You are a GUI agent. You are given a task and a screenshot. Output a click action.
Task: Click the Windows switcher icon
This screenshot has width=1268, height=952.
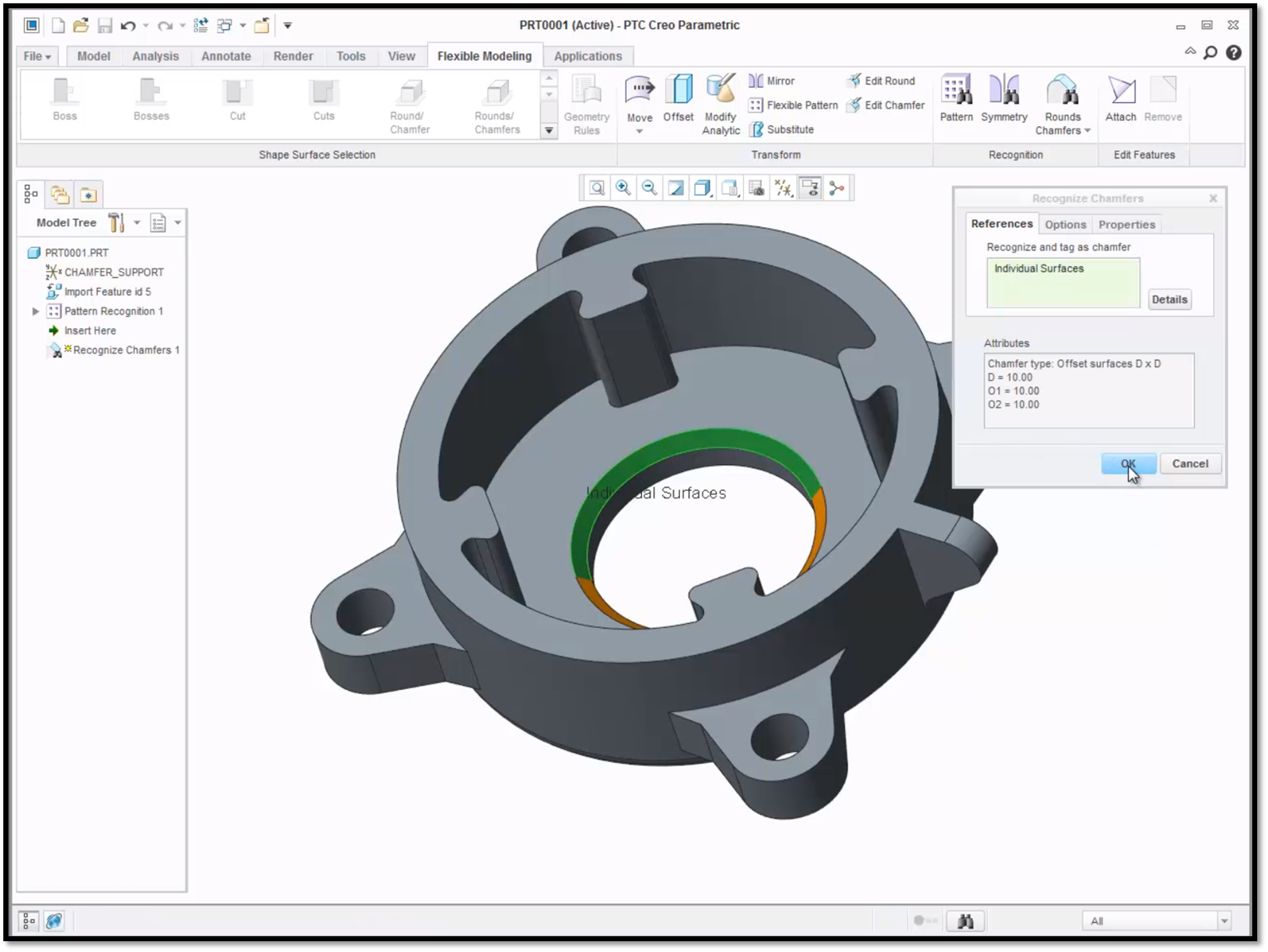[224, 26]
